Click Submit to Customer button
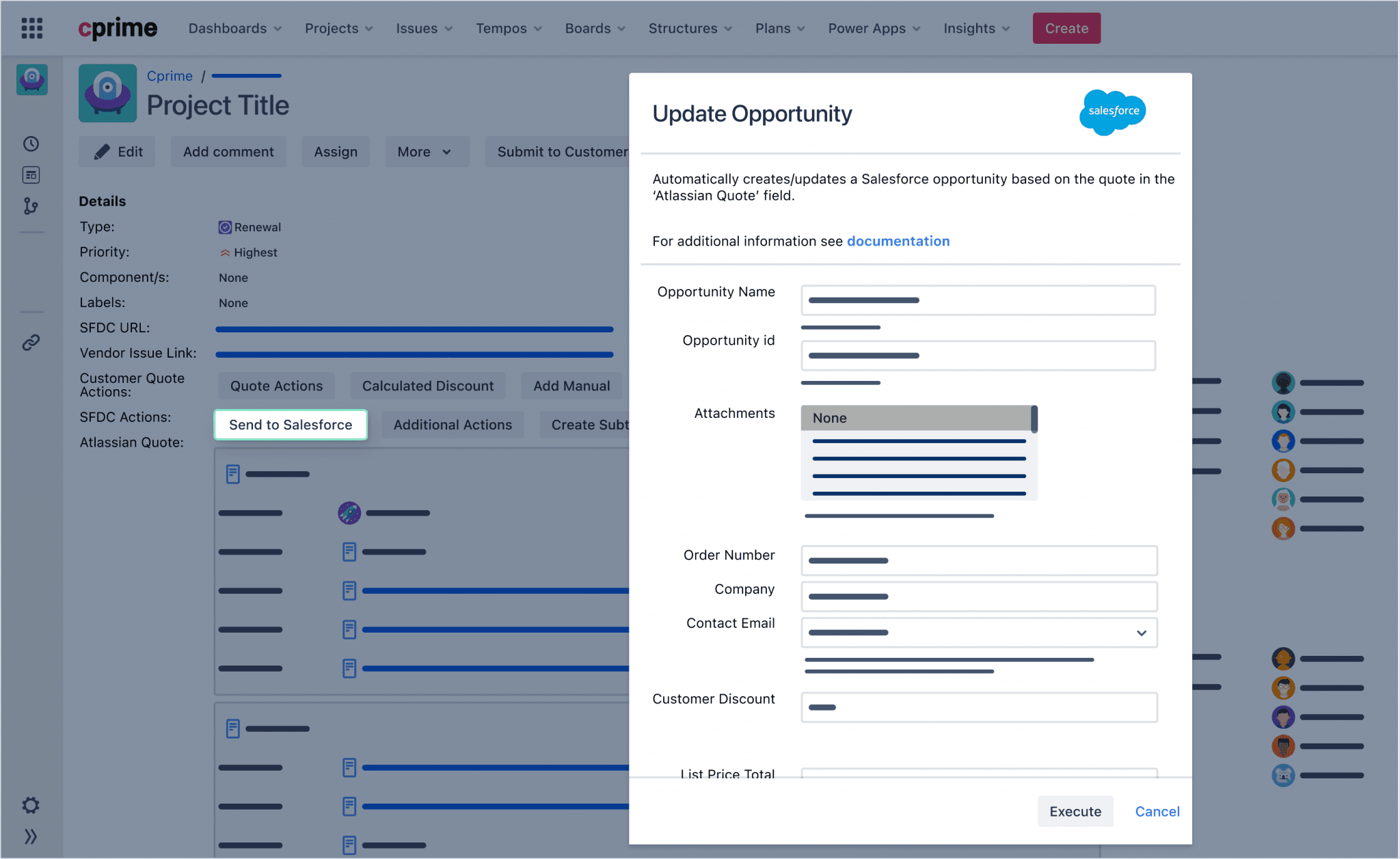 coord(558,152)
